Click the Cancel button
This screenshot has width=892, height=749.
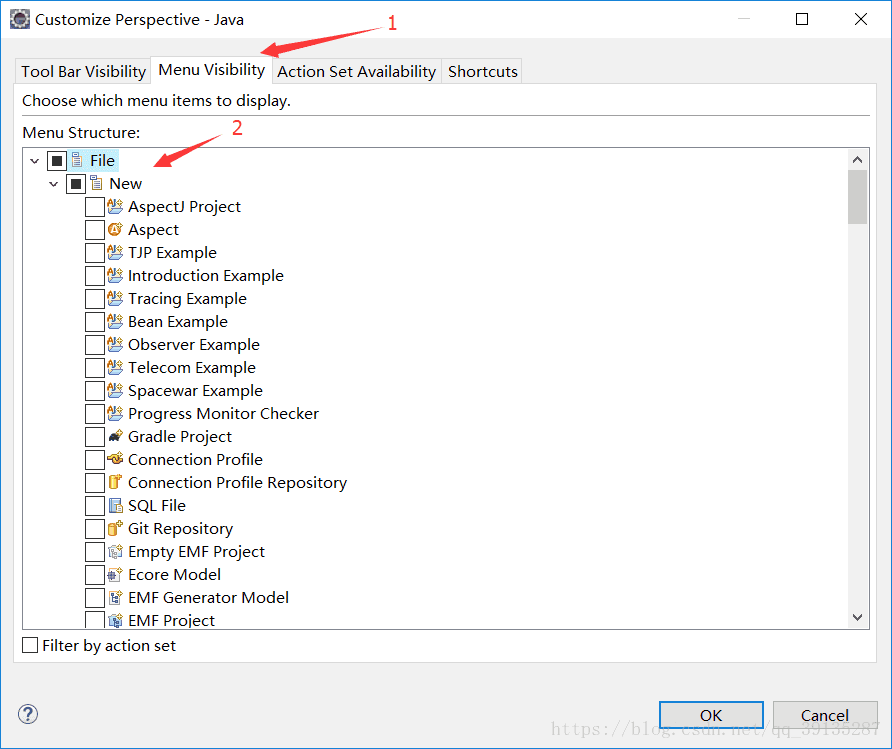tap(825, 715)
